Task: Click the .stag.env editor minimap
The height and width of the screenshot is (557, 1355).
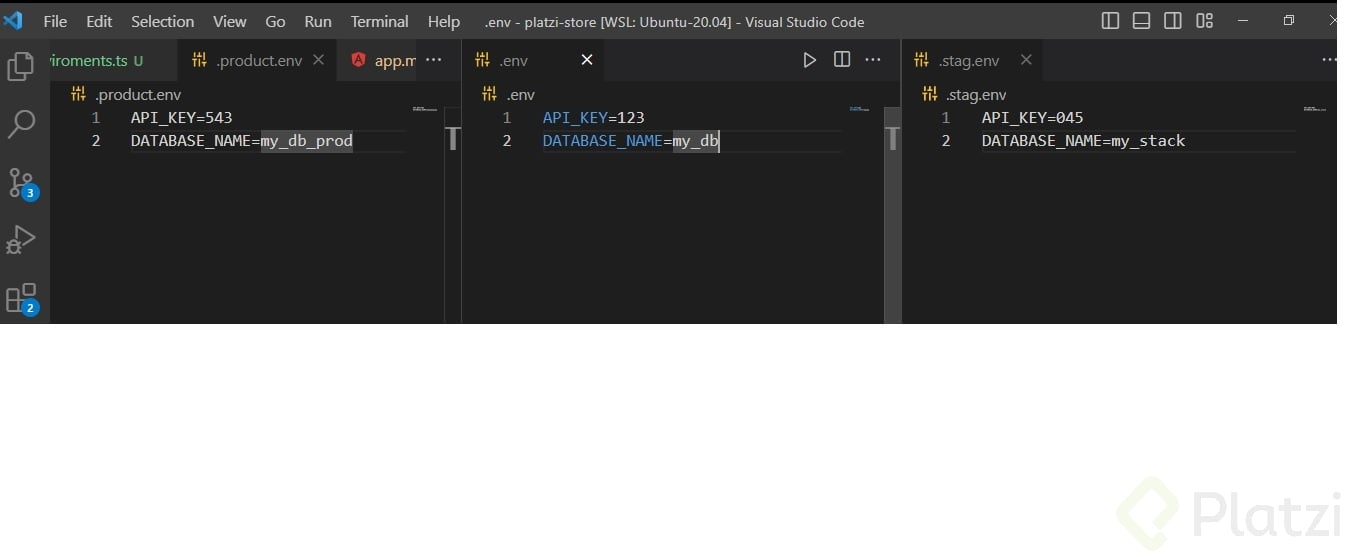Action: (1315, 108)
